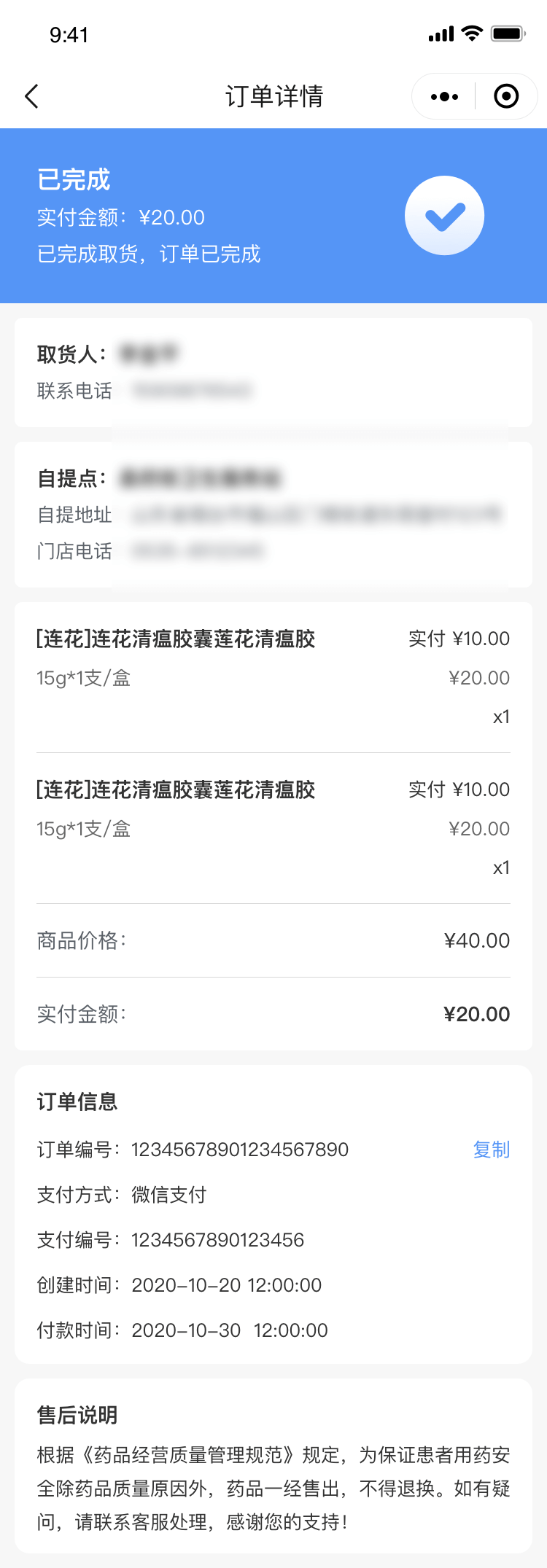Tap the Wi-Fi status icon

[473, 34]
